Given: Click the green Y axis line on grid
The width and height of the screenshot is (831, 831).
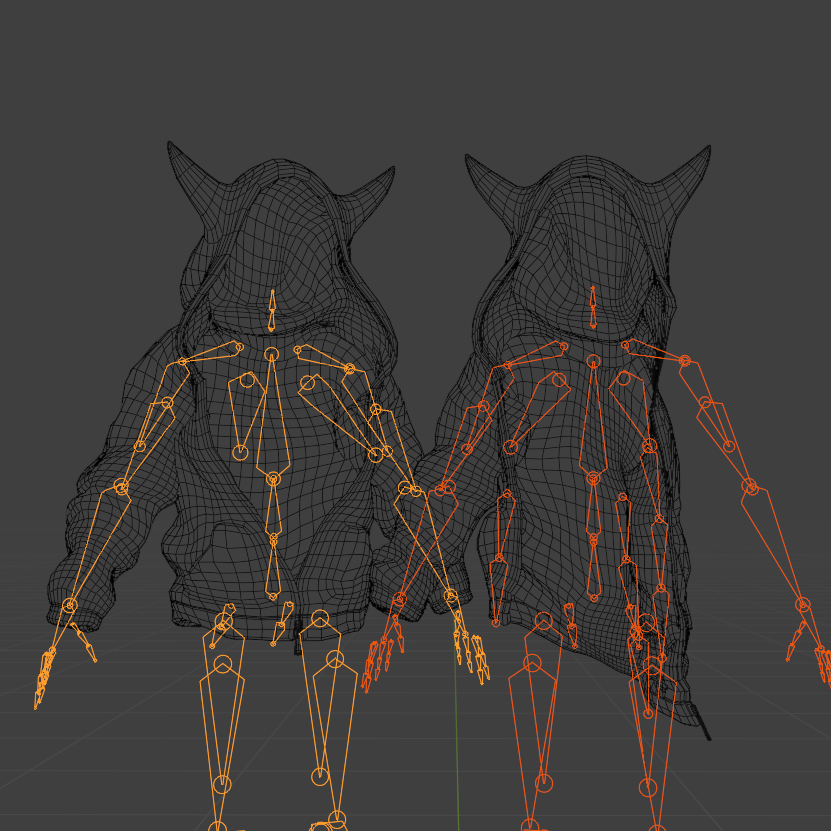Looking at the screenshot, I should click(x=456, y=742).
